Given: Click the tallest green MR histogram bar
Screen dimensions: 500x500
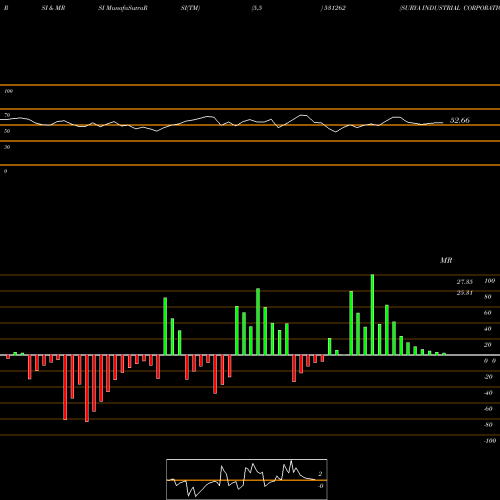Looking at the screenshot, I should tap(372, 315).
